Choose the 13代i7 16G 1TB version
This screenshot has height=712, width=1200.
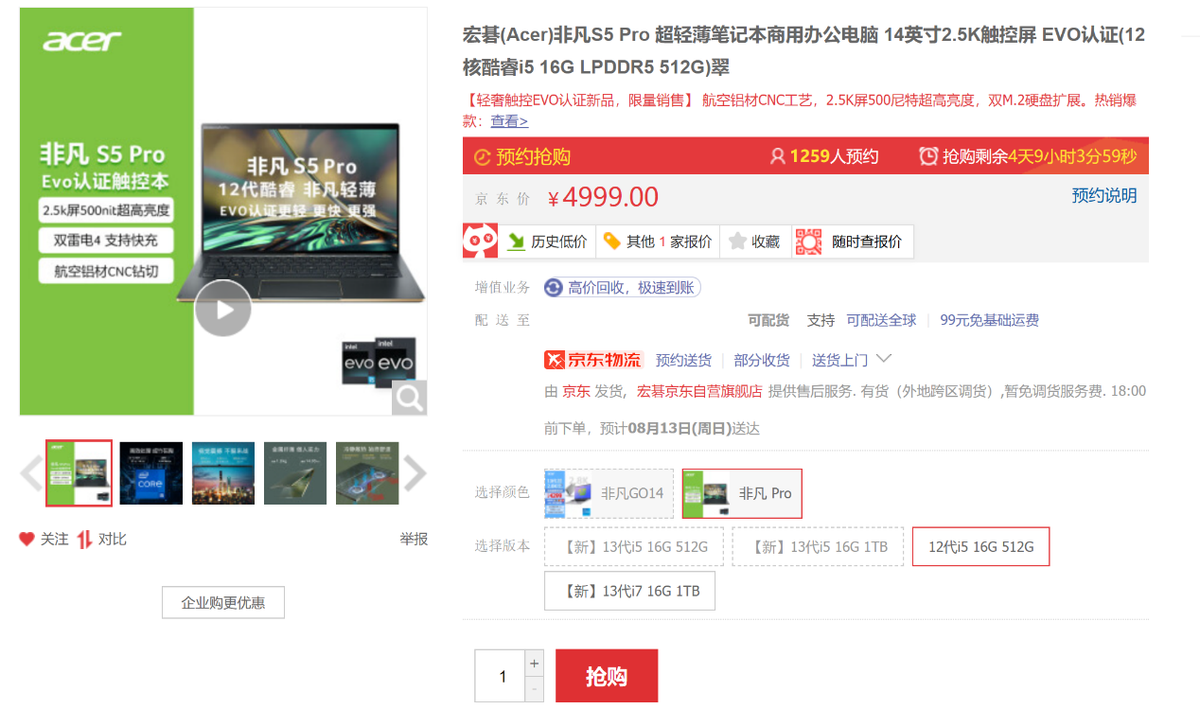pos(629,590)
